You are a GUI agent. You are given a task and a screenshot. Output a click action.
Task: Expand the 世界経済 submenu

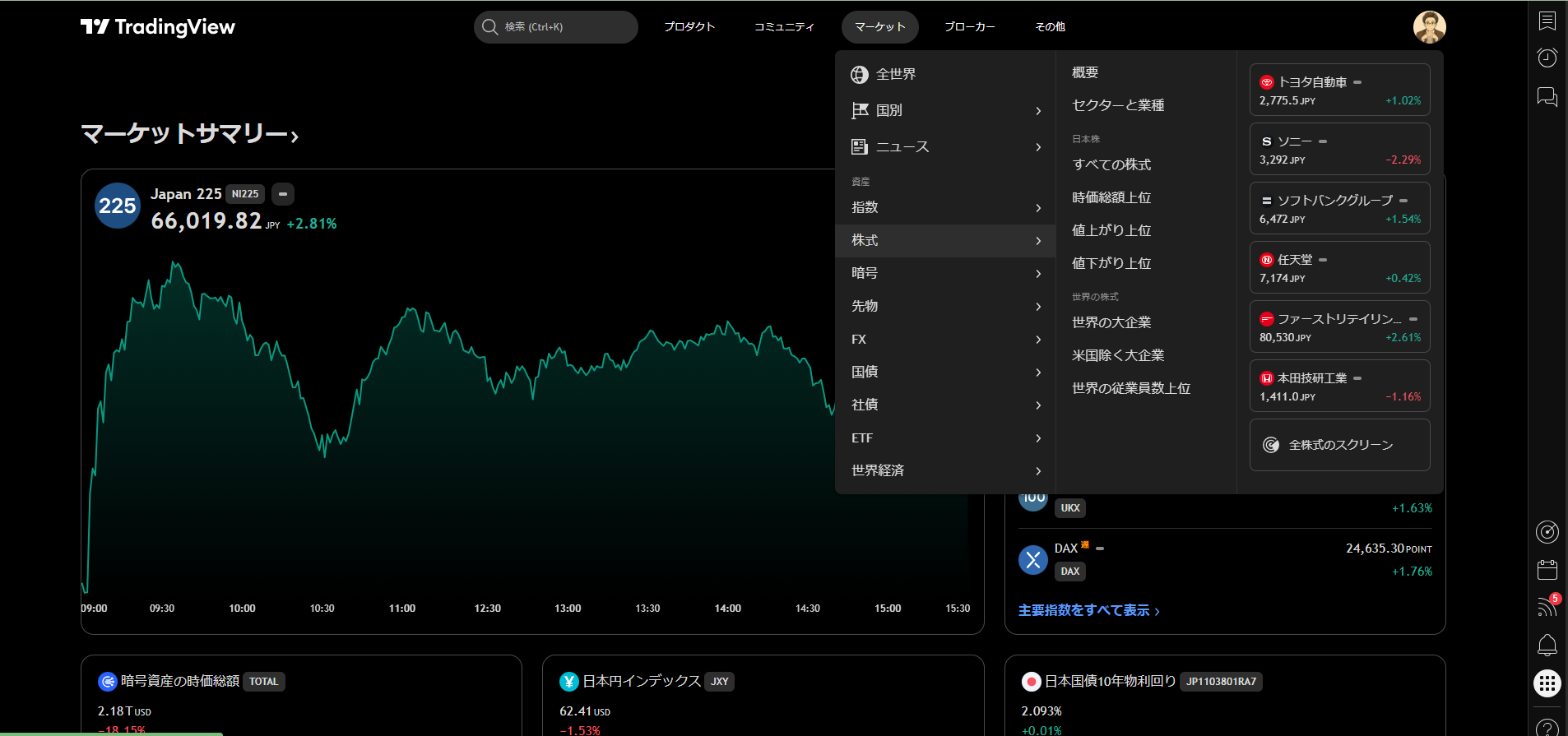pos(1038,470)
